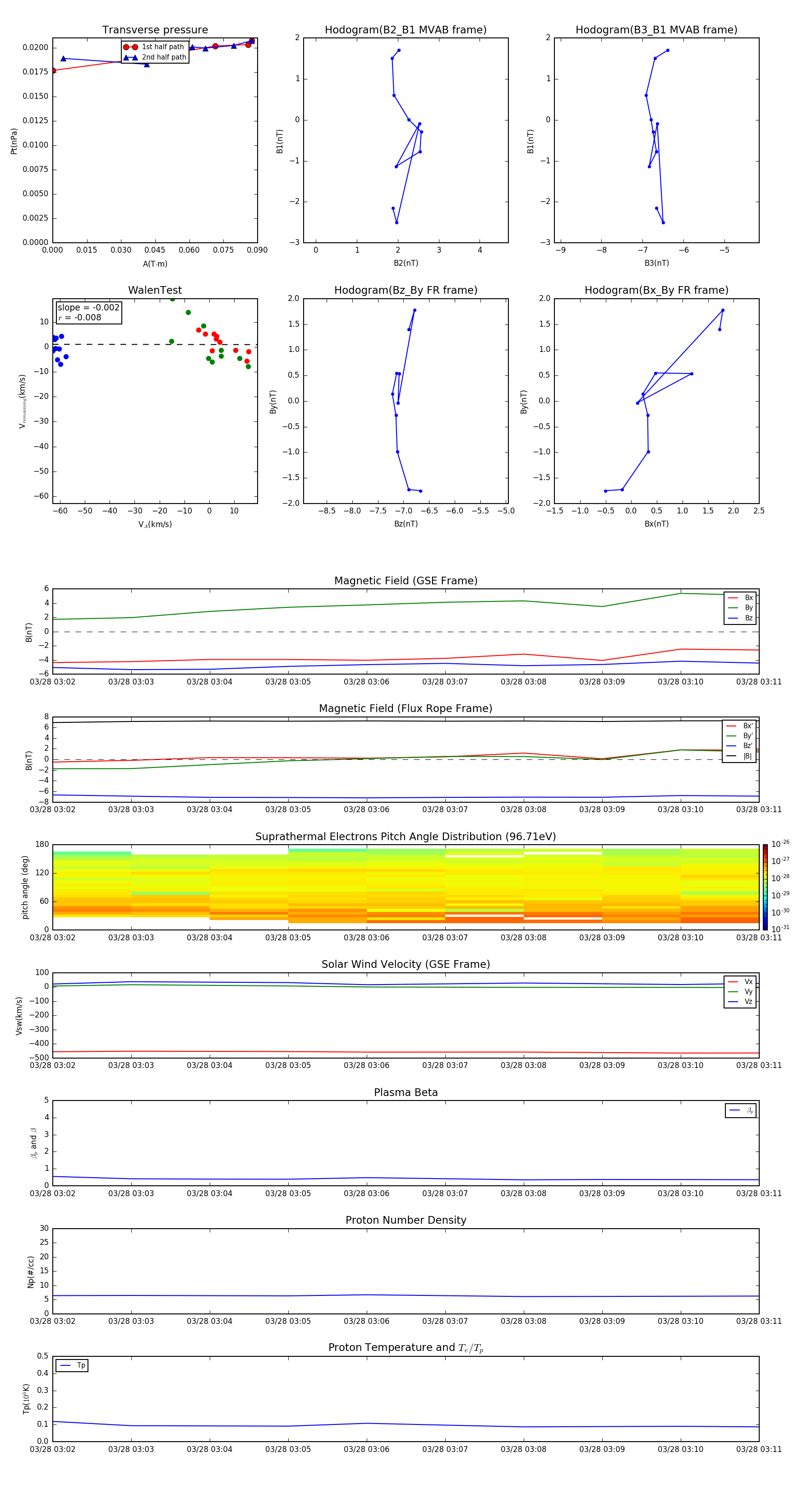Image resolution: width=812 pixels, height=1489 pixels.
Task: Select 'Bx' legend entry in GSE plot
Action: (740, 598)
